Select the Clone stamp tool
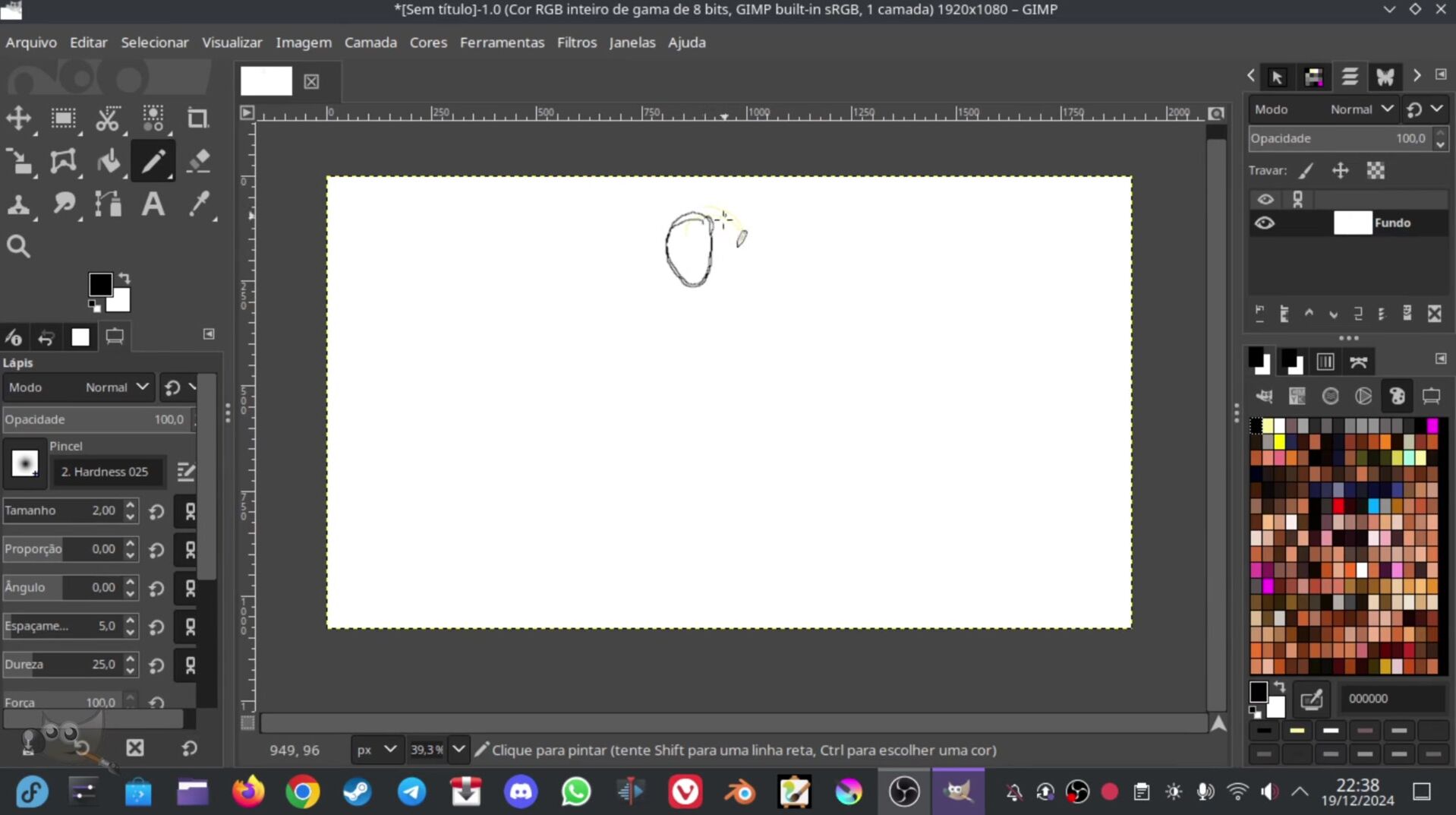Viewport: 1456px width, 815px height. tap(19, 204)
